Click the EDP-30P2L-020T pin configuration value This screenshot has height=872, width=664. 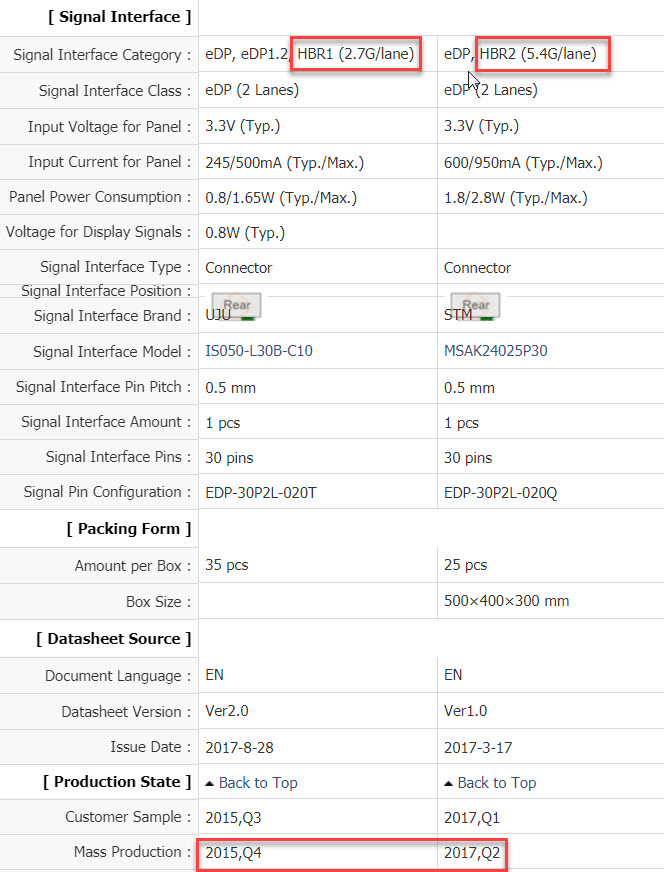tap(267, 492)
